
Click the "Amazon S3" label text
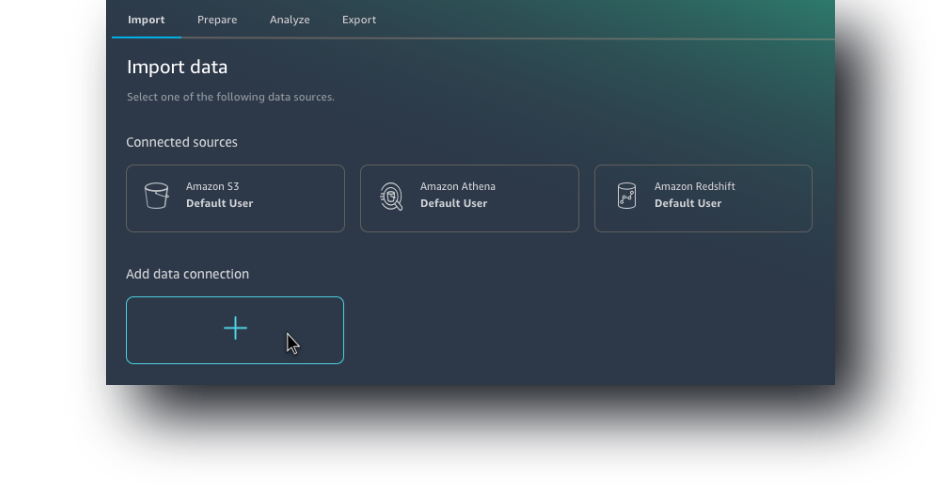pos(212,186)
